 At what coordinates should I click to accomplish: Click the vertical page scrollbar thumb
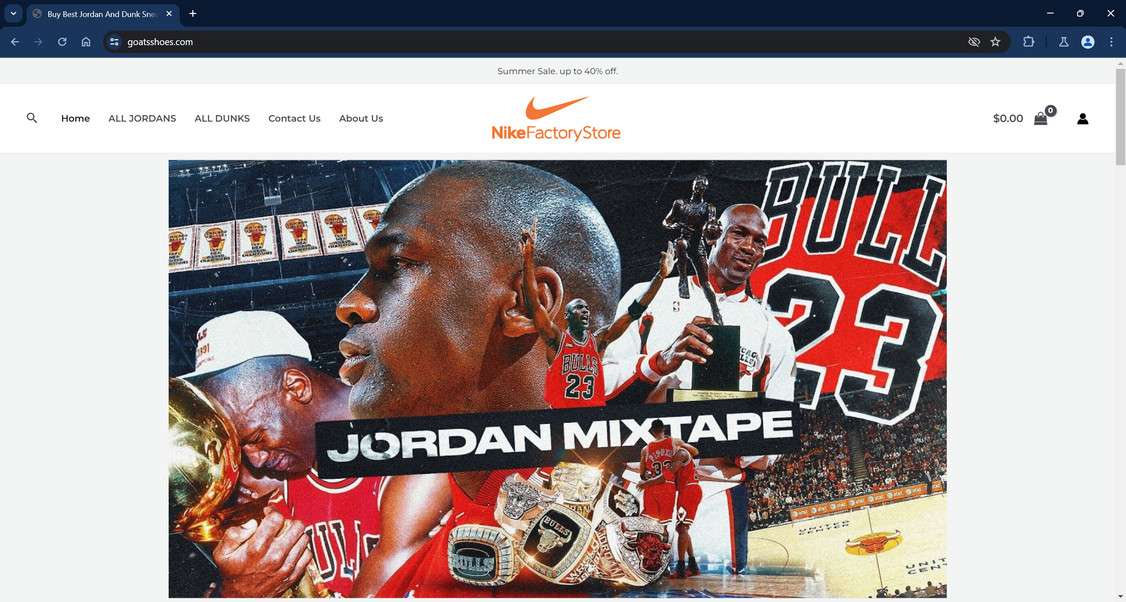tap(1120, 117)
